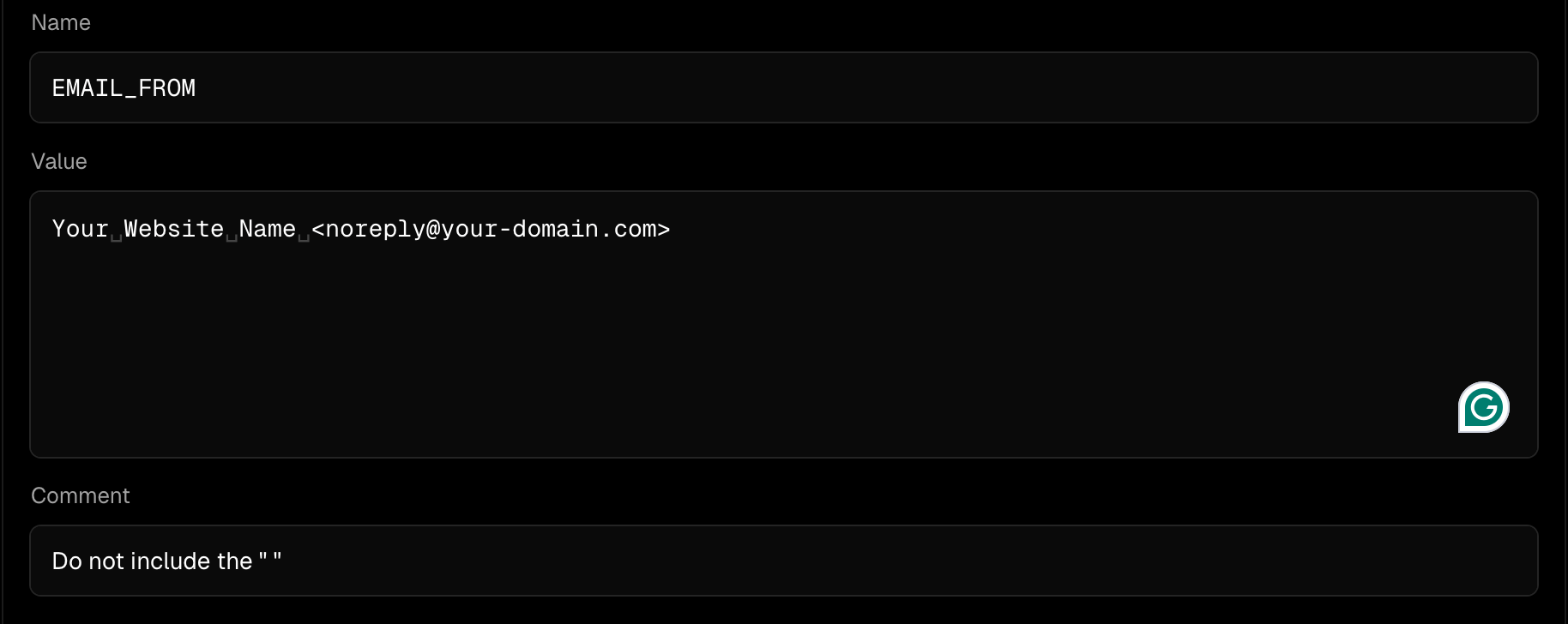Click the word FROM in Name field

coord(167,88)
